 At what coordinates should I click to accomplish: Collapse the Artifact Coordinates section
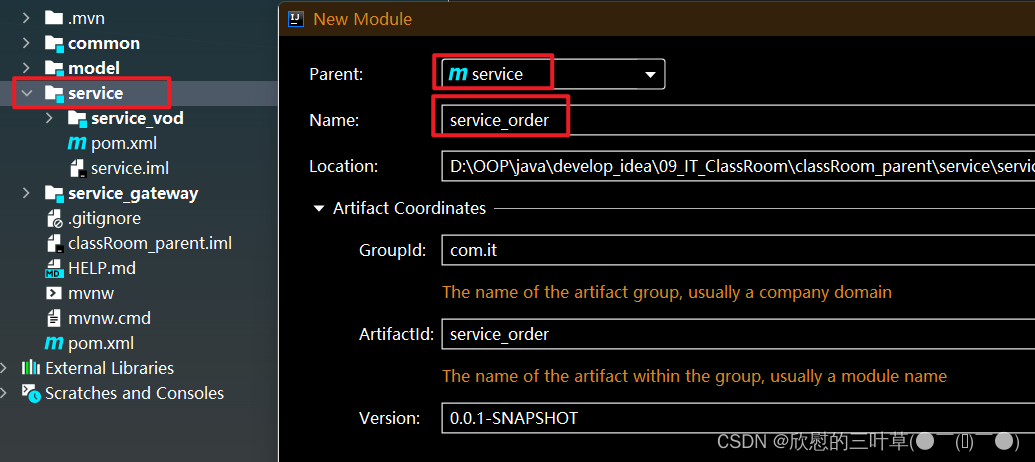click(319, 209)
